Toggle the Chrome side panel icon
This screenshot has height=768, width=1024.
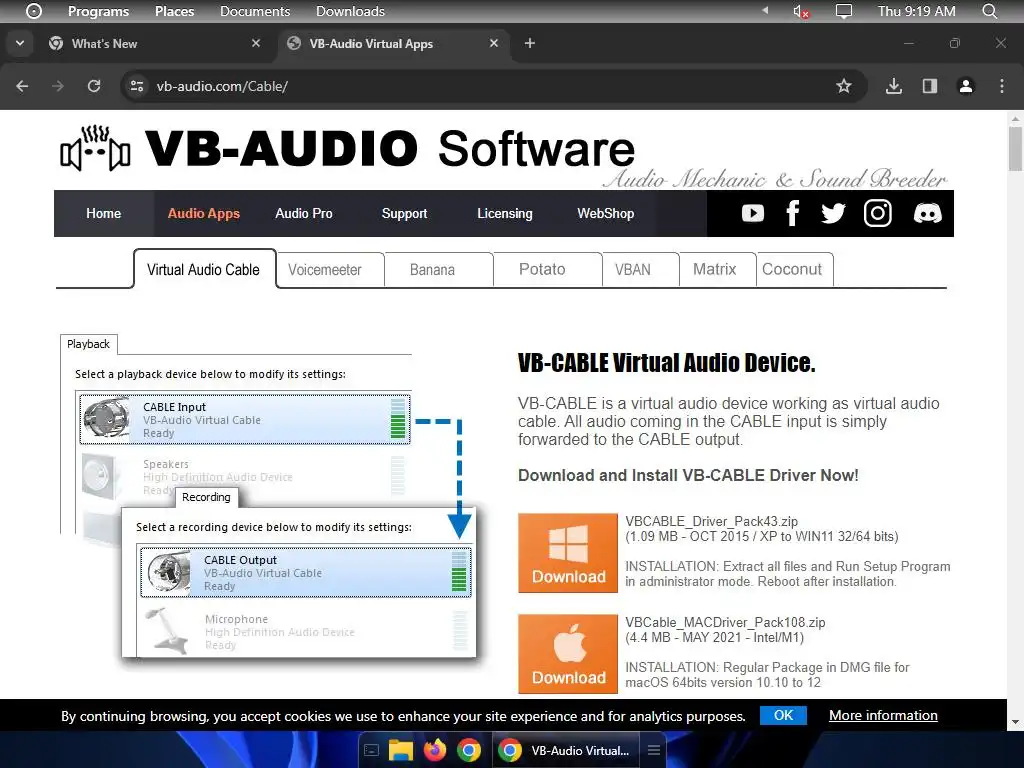pyautogui.click(x=930, y=86)
